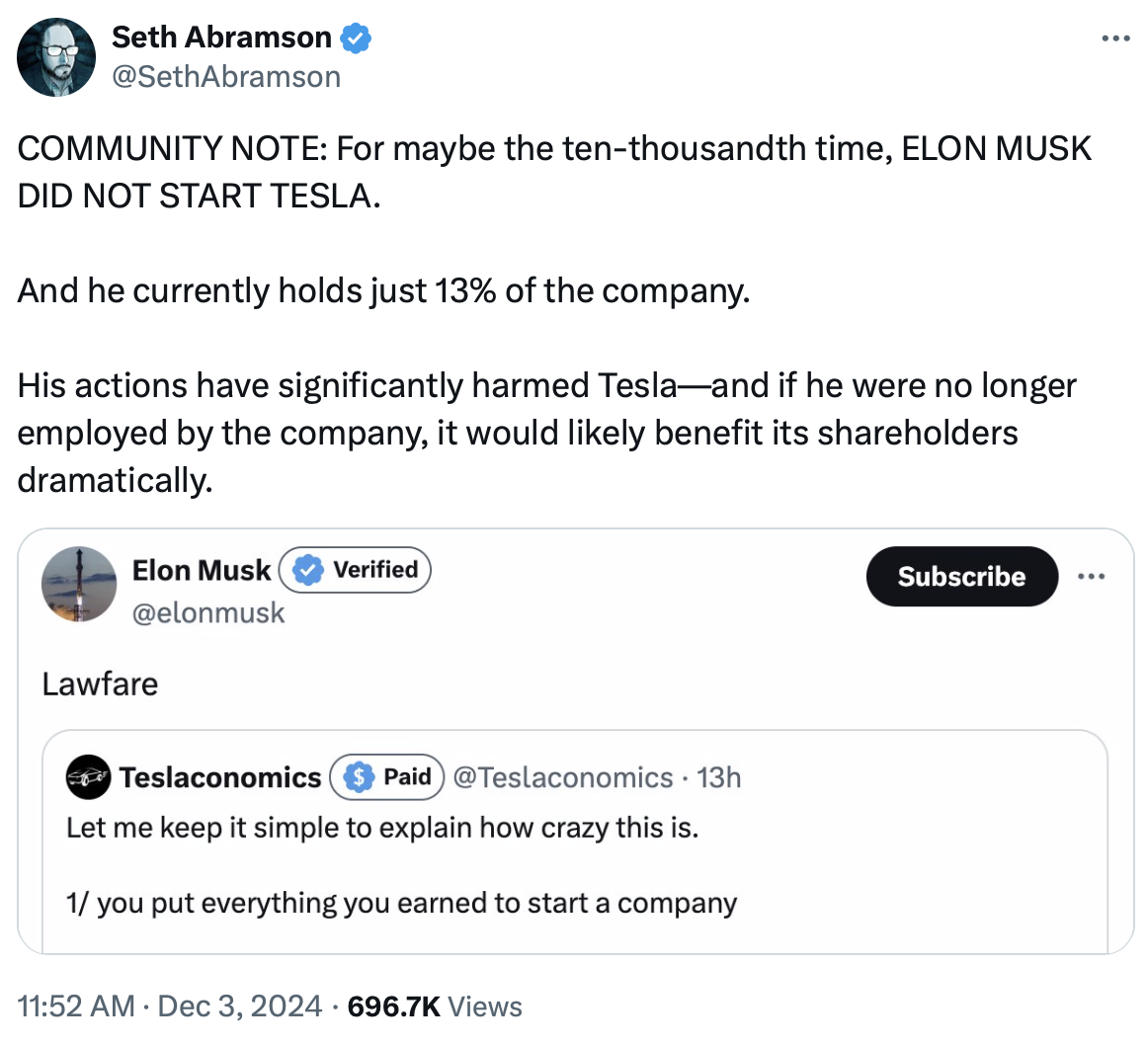1148x1047 pixels.
Task: Click Seth Abramson's blue verified checkmark
Action: 356,39
